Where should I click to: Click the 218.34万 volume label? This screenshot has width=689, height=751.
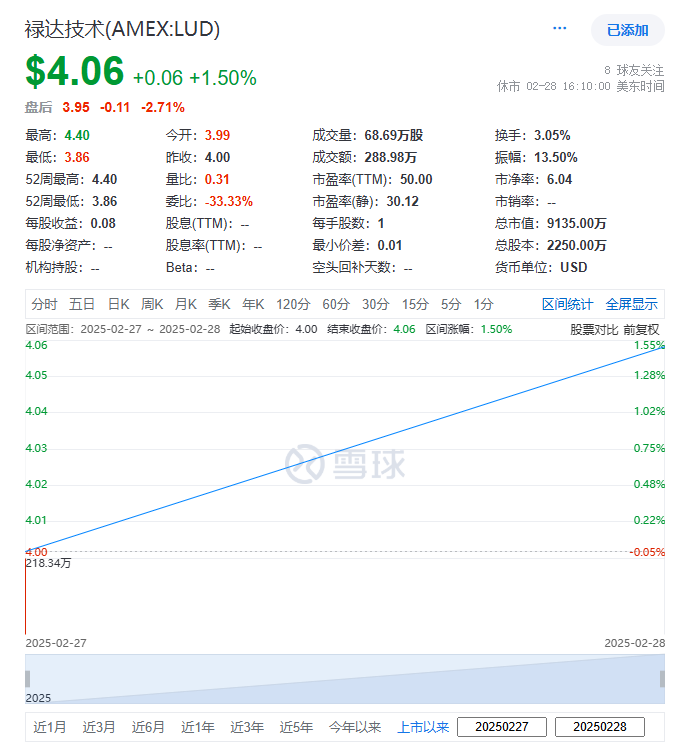tap(48, 563)
